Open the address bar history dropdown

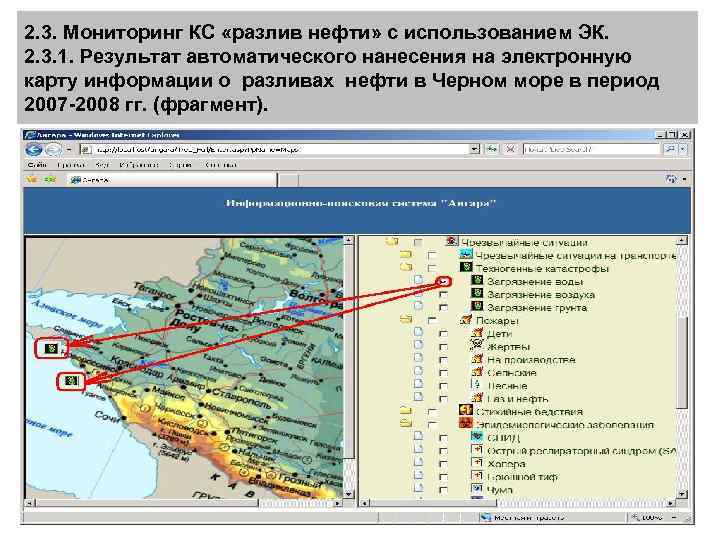click(475, 149)
